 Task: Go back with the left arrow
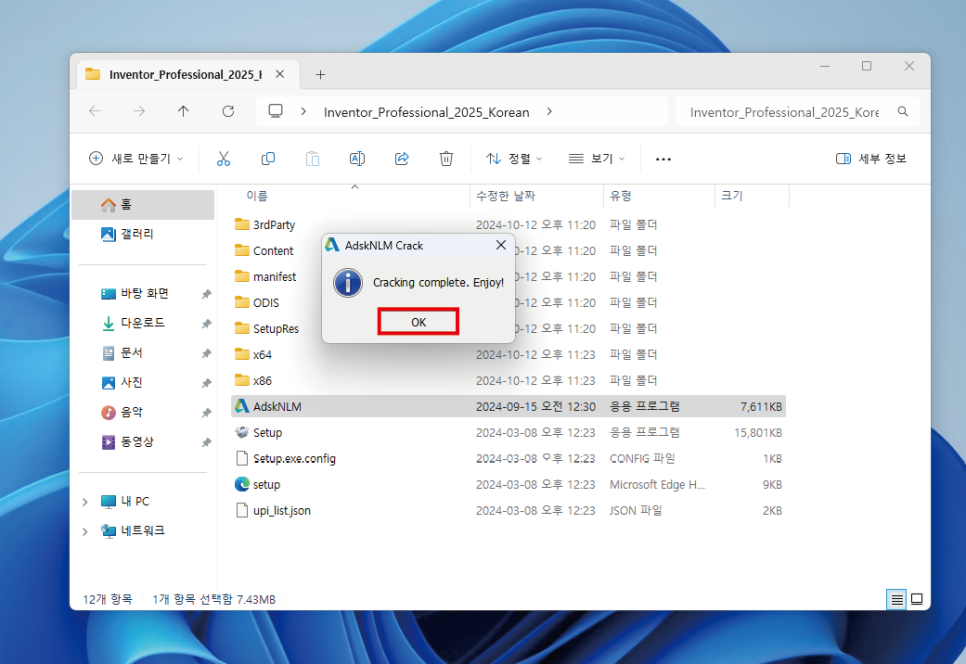coord(94,111)
